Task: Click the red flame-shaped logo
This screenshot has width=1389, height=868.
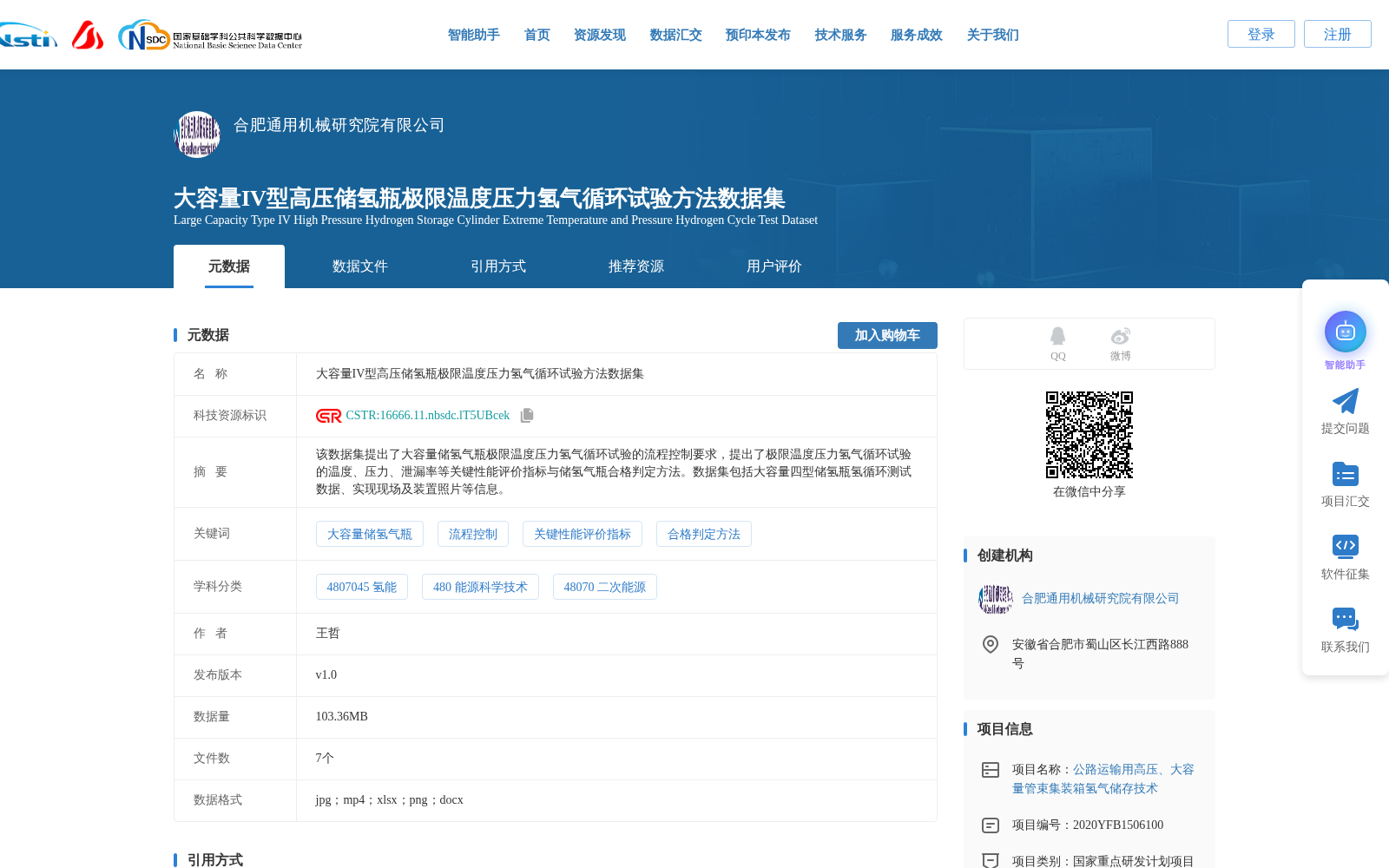Action: pyautogui.click(x=88, y=35)
